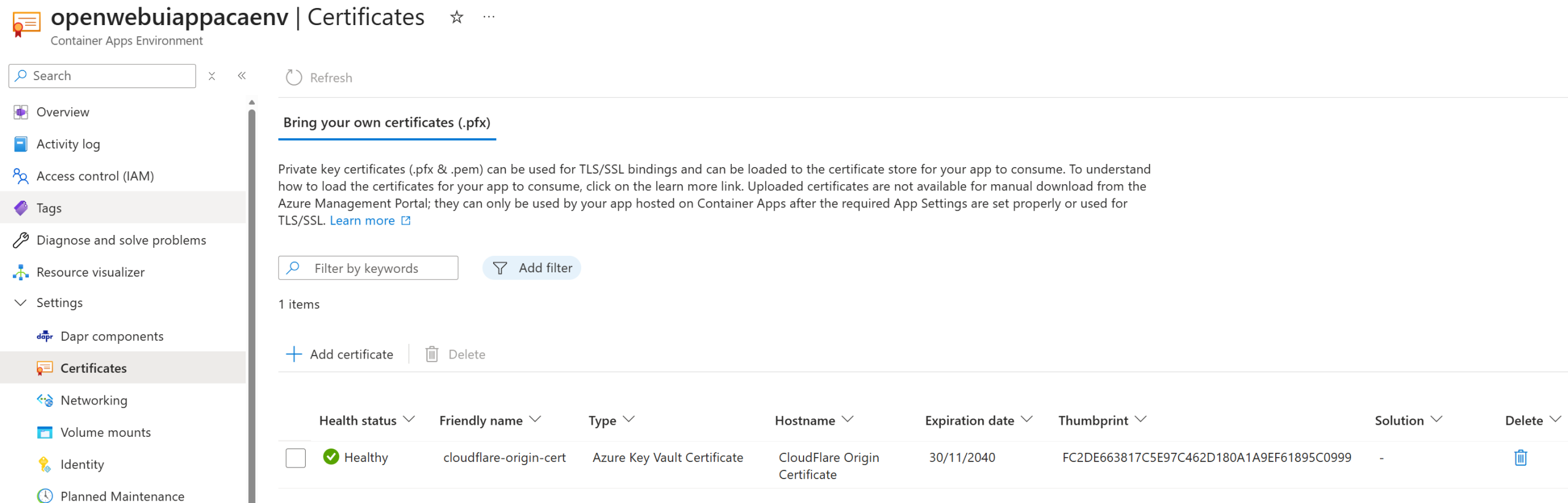Sort by Health status column chevron
The width and height of the screenshot is (1568, 503).
click(x=410, y=420)
